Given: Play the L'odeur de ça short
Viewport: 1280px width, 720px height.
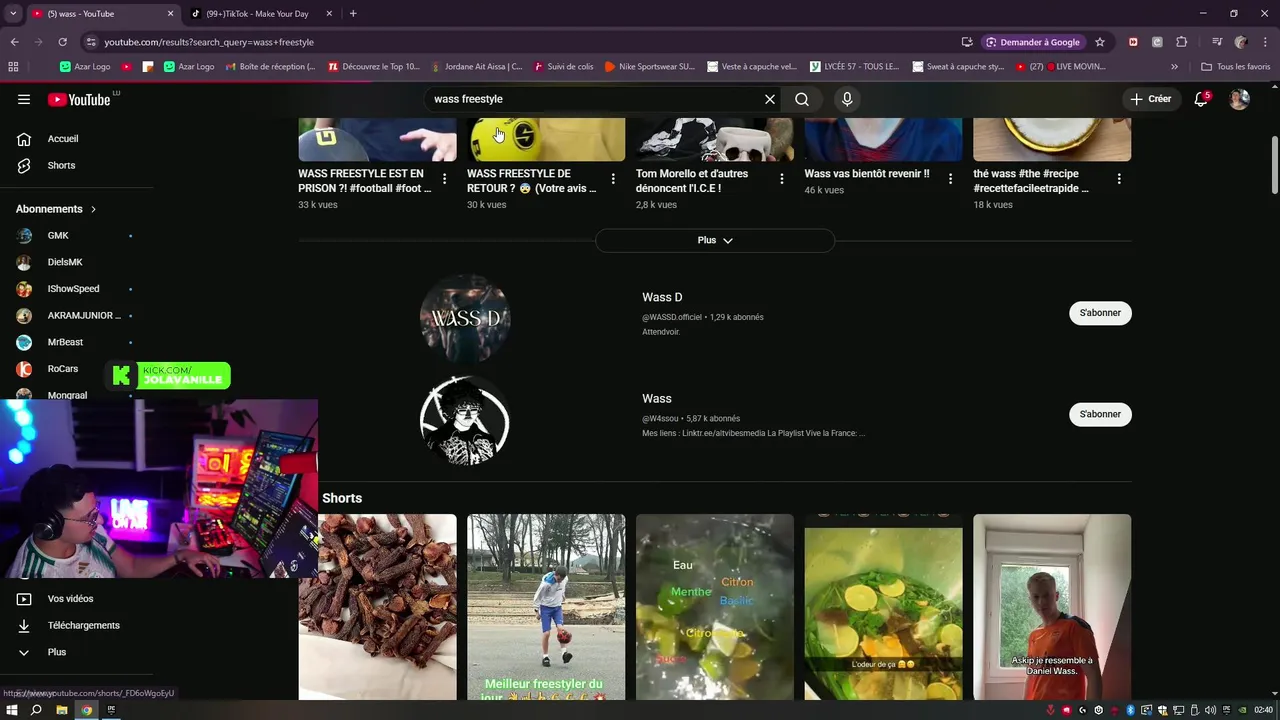Looking at the screenshot, I should pos(883,607).
